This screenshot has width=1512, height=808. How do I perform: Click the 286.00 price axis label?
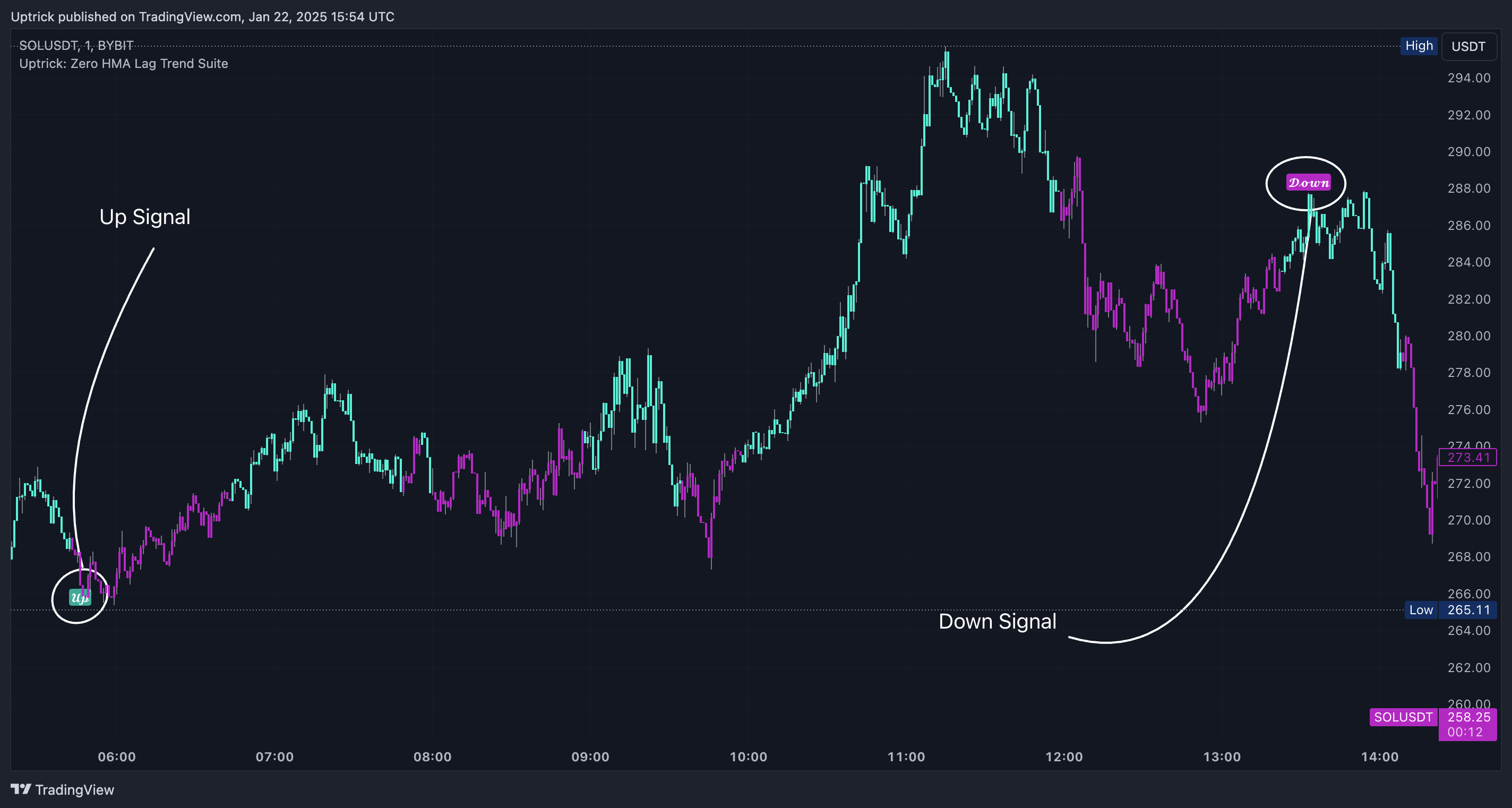(1468, 225)
